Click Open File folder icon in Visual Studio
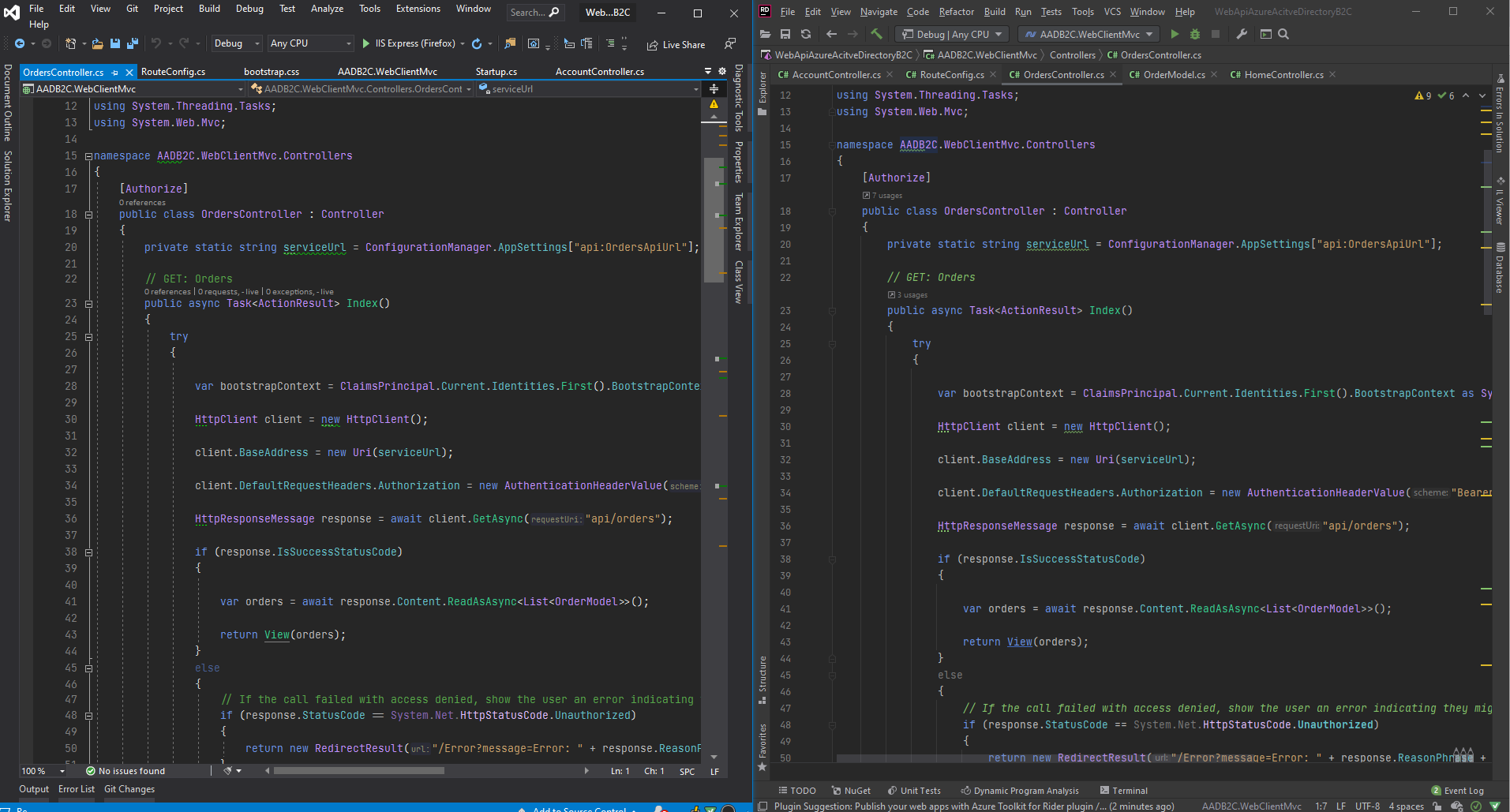 (x=97, y=43)
